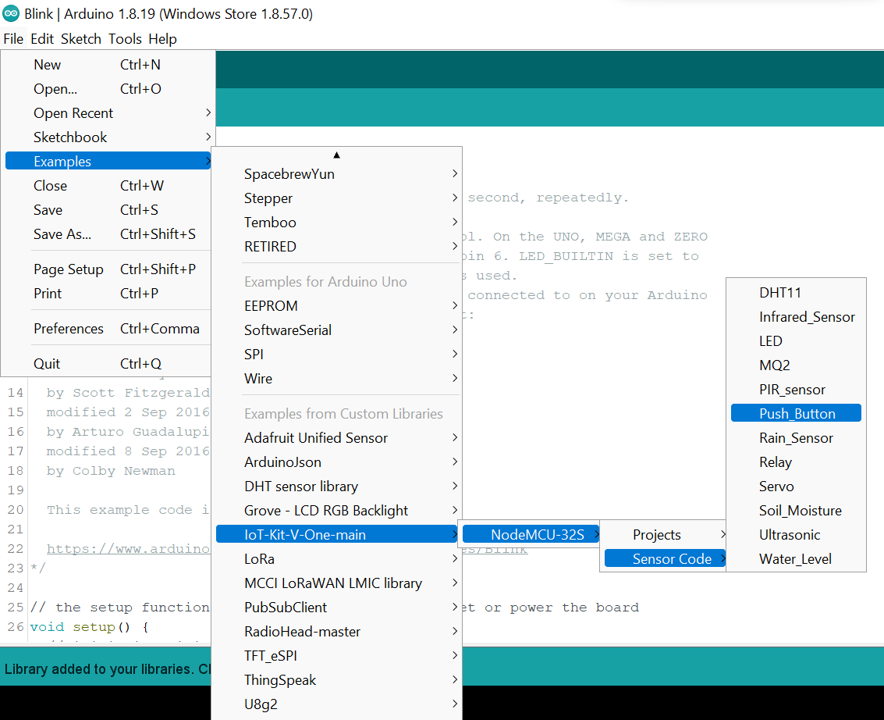884x720 pixels.
Task: Open Page Setup from File menu
Action: click(x=108, y=269)
